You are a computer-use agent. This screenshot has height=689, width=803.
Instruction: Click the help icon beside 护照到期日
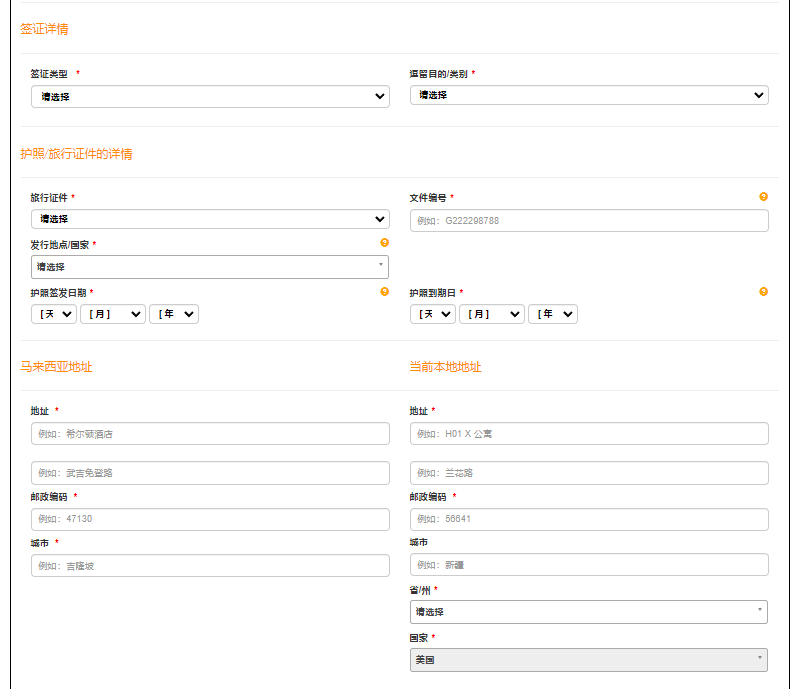tap(764, 292)
